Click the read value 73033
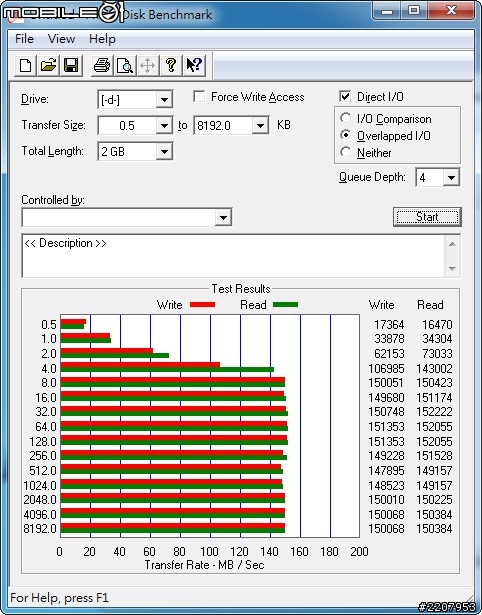Image resolution: width=482 pixels, height=615 pixels. [437, 354]
